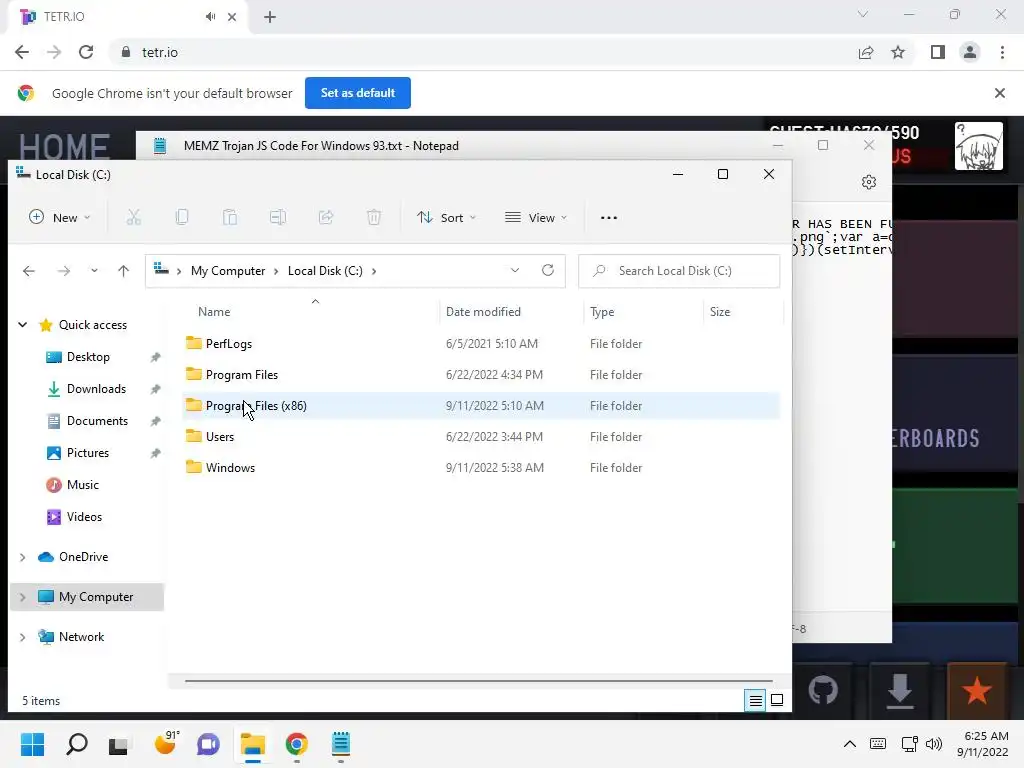The image size is (1024, 768).
Task: Show hidden system tray icons chevron
Action: (850, 744)
